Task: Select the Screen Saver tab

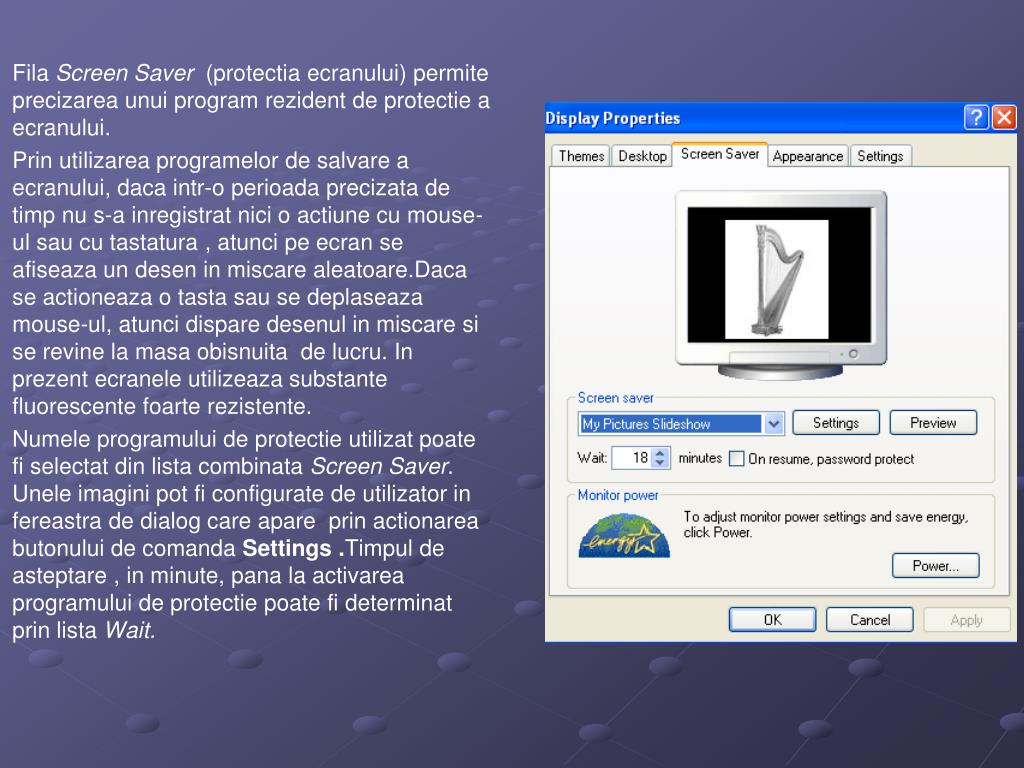Action: pos(720,154)
